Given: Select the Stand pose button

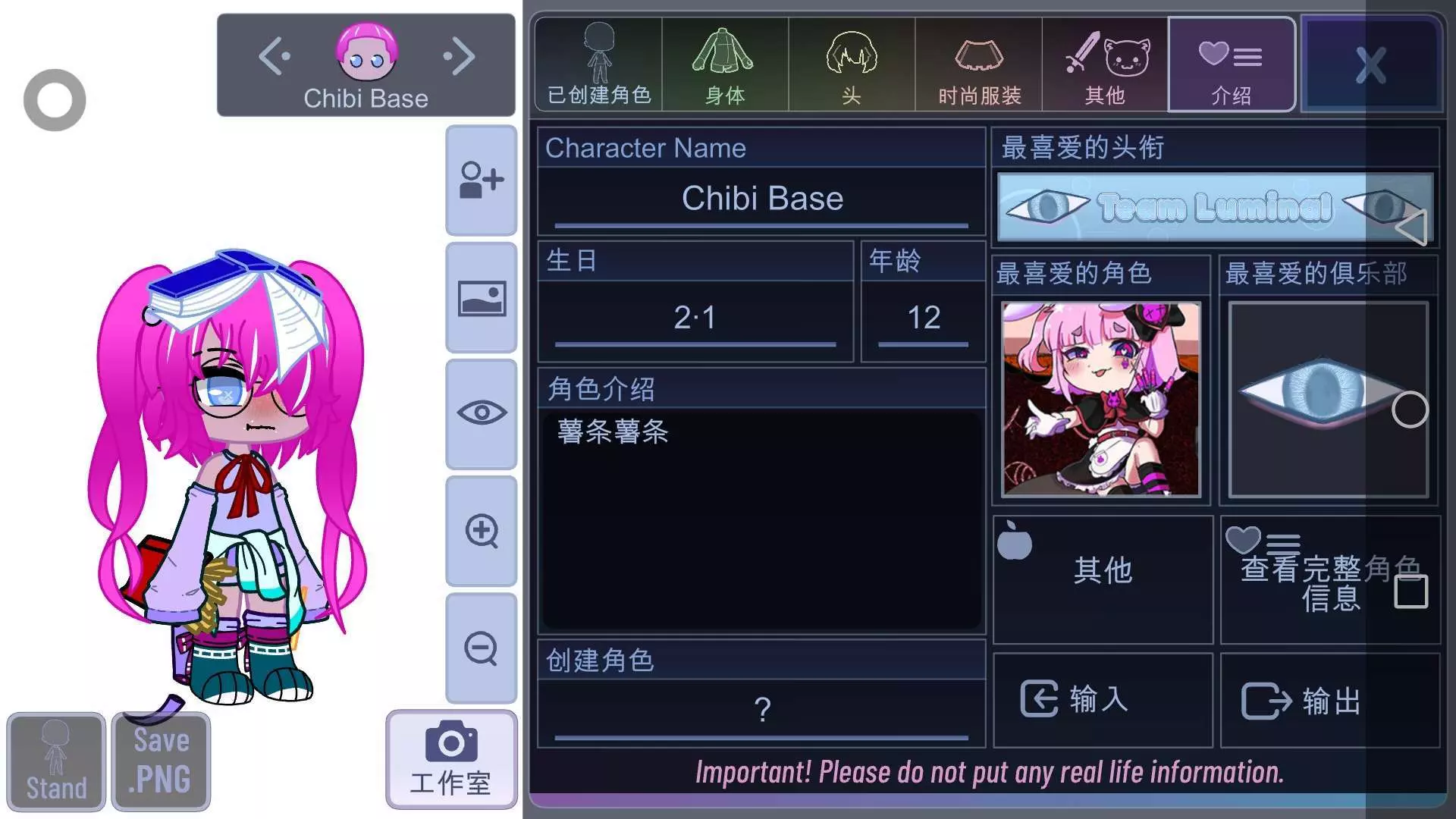Looking at the screenshot, I should click(x=56, y=761).
